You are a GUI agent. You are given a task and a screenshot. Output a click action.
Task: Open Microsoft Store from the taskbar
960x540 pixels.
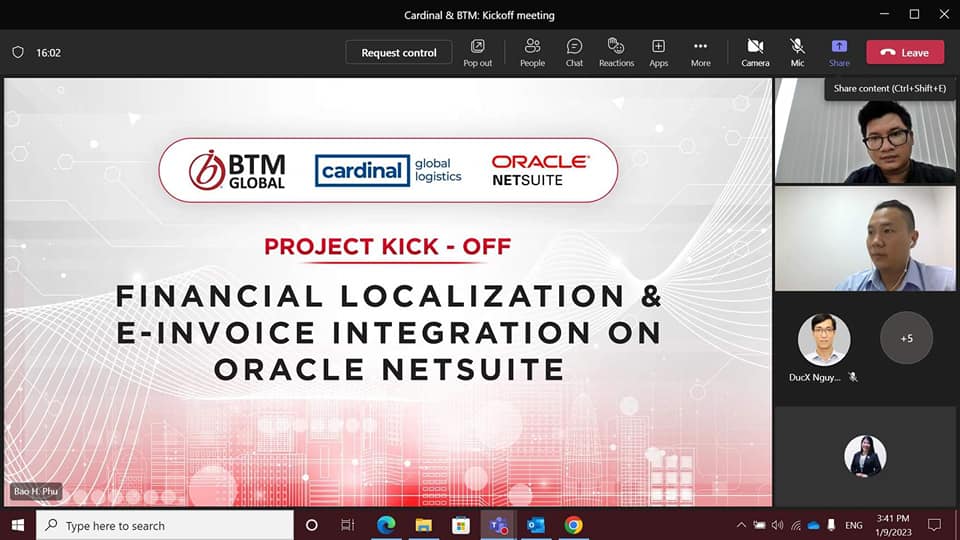(460, 525)
